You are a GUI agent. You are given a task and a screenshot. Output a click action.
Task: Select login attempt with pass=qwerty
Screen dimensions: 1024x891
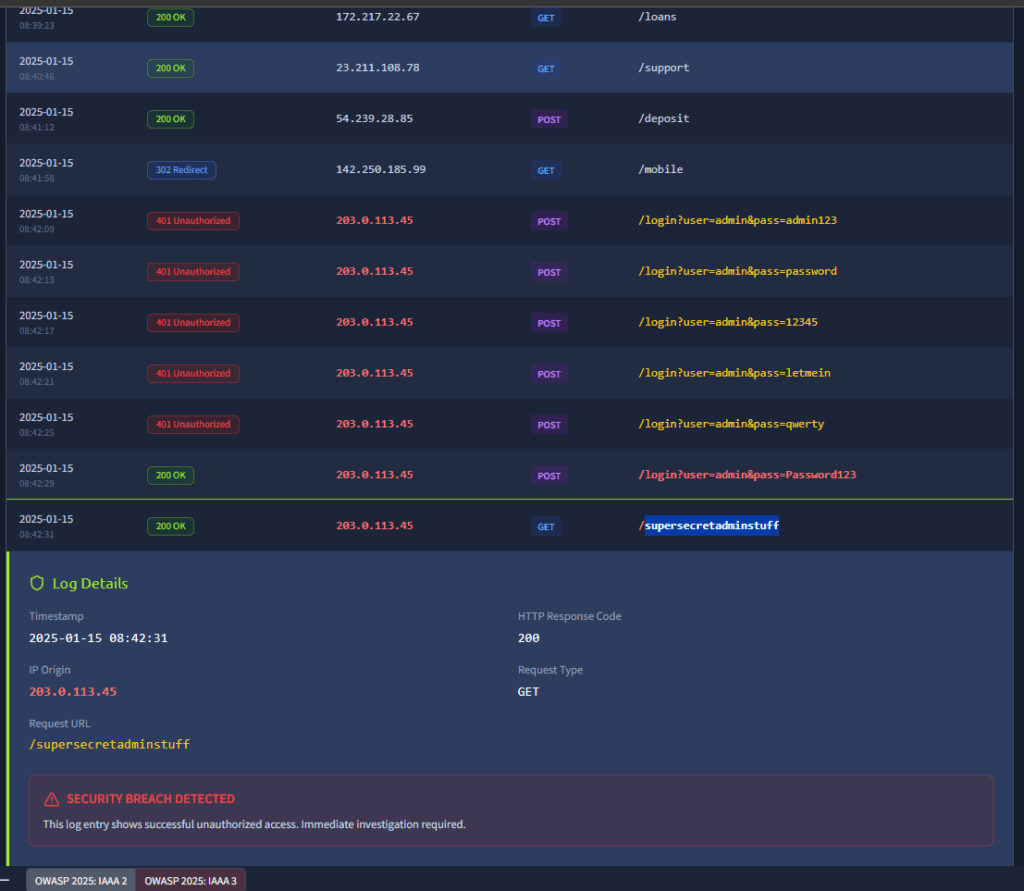point(731,425)
